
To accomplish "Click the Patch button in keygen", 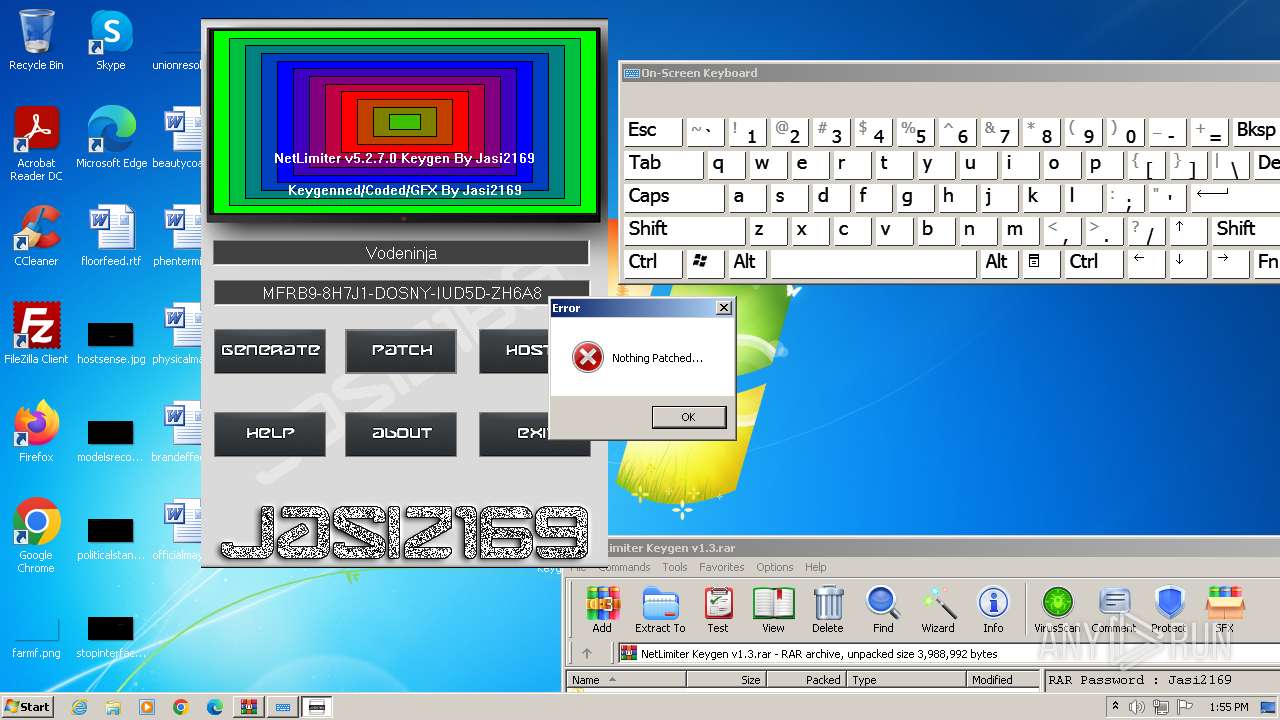I will pyautogui.click(x=401, y=350).
